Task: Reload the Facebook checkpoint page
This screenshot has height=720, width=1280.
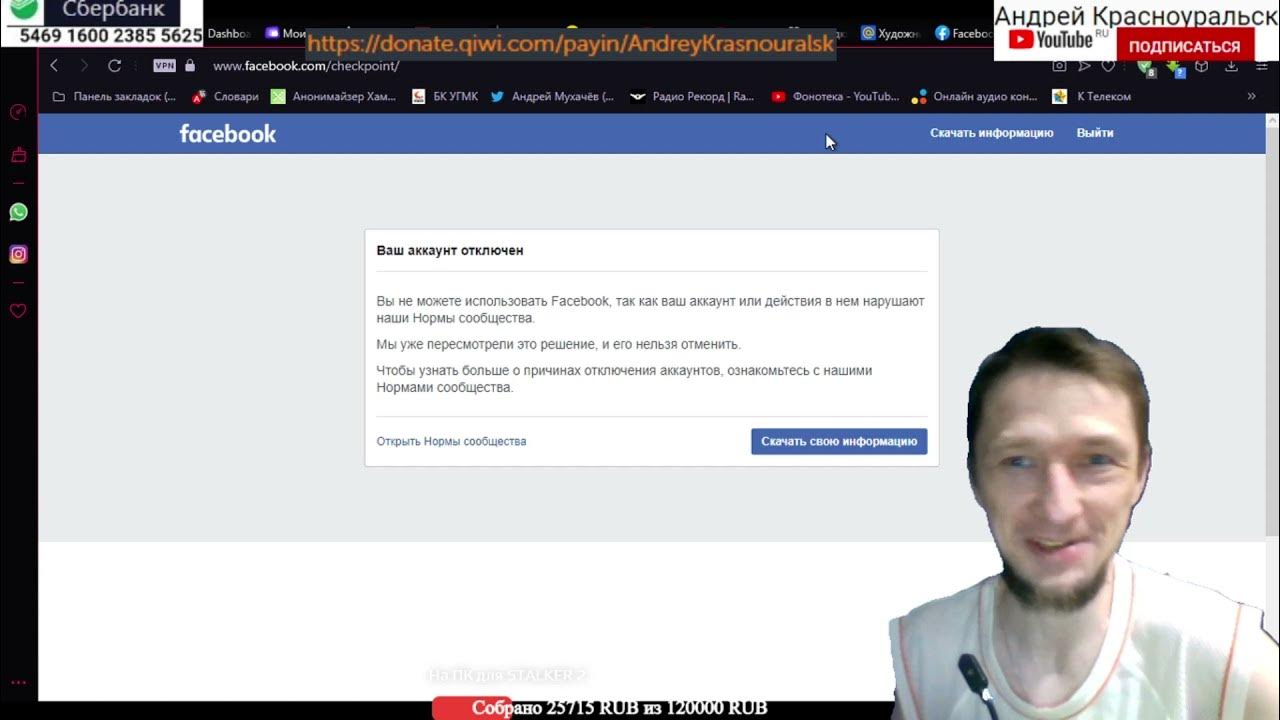Action: 114,66
